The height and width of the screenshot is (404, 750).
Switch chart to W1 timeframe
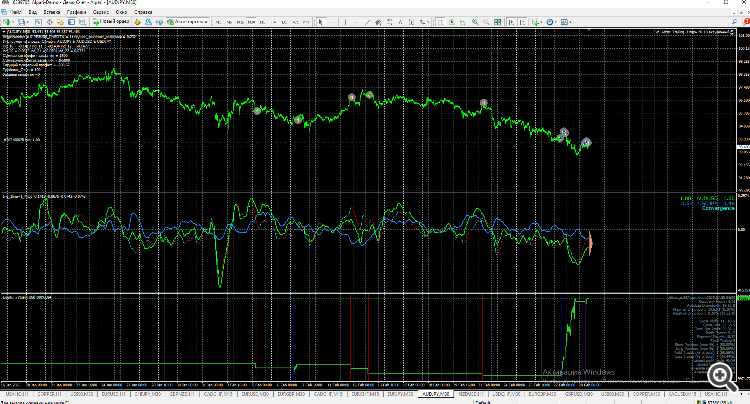[296, 22]
